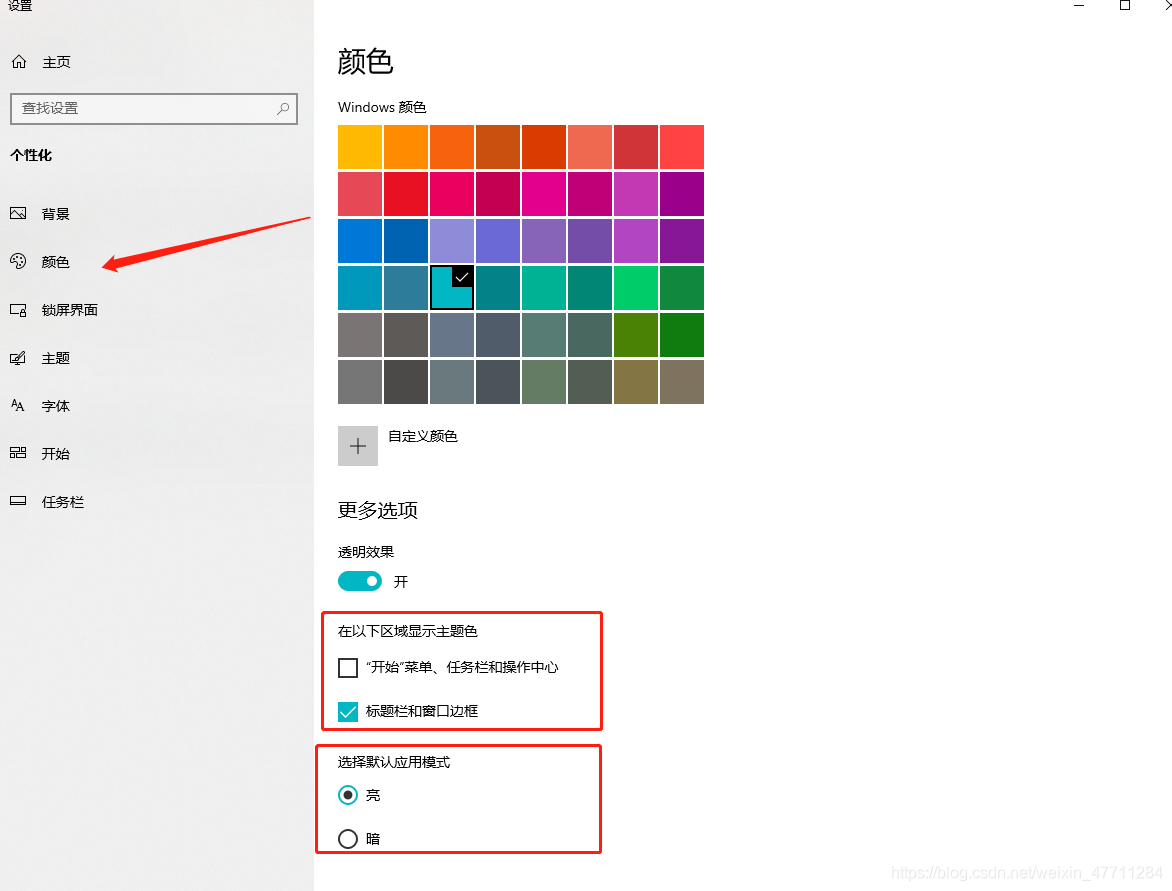This screenshot has height=891, width=1172.
Task: Open 主题 settings page
Action: pos(55,358)
